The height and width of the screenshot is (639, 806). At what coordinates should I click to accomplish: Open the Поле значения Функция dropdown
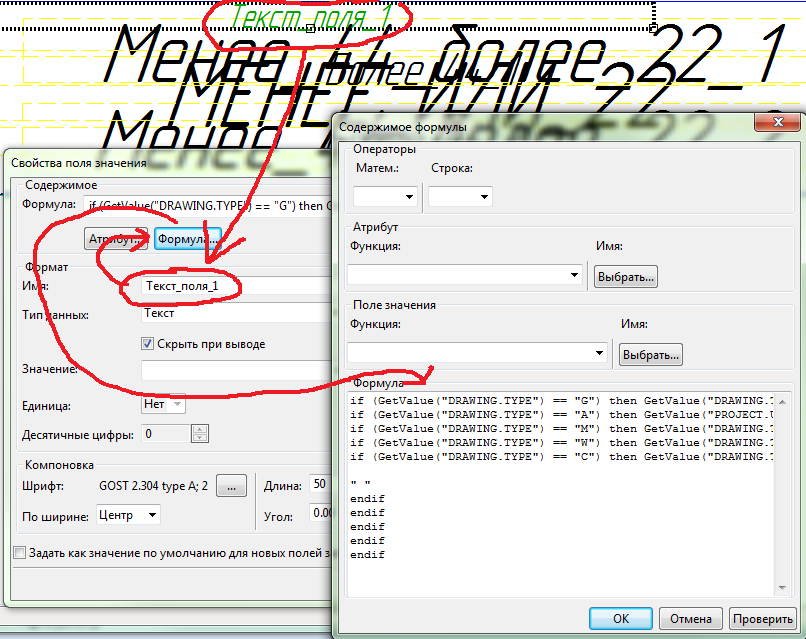coord(477,353)
